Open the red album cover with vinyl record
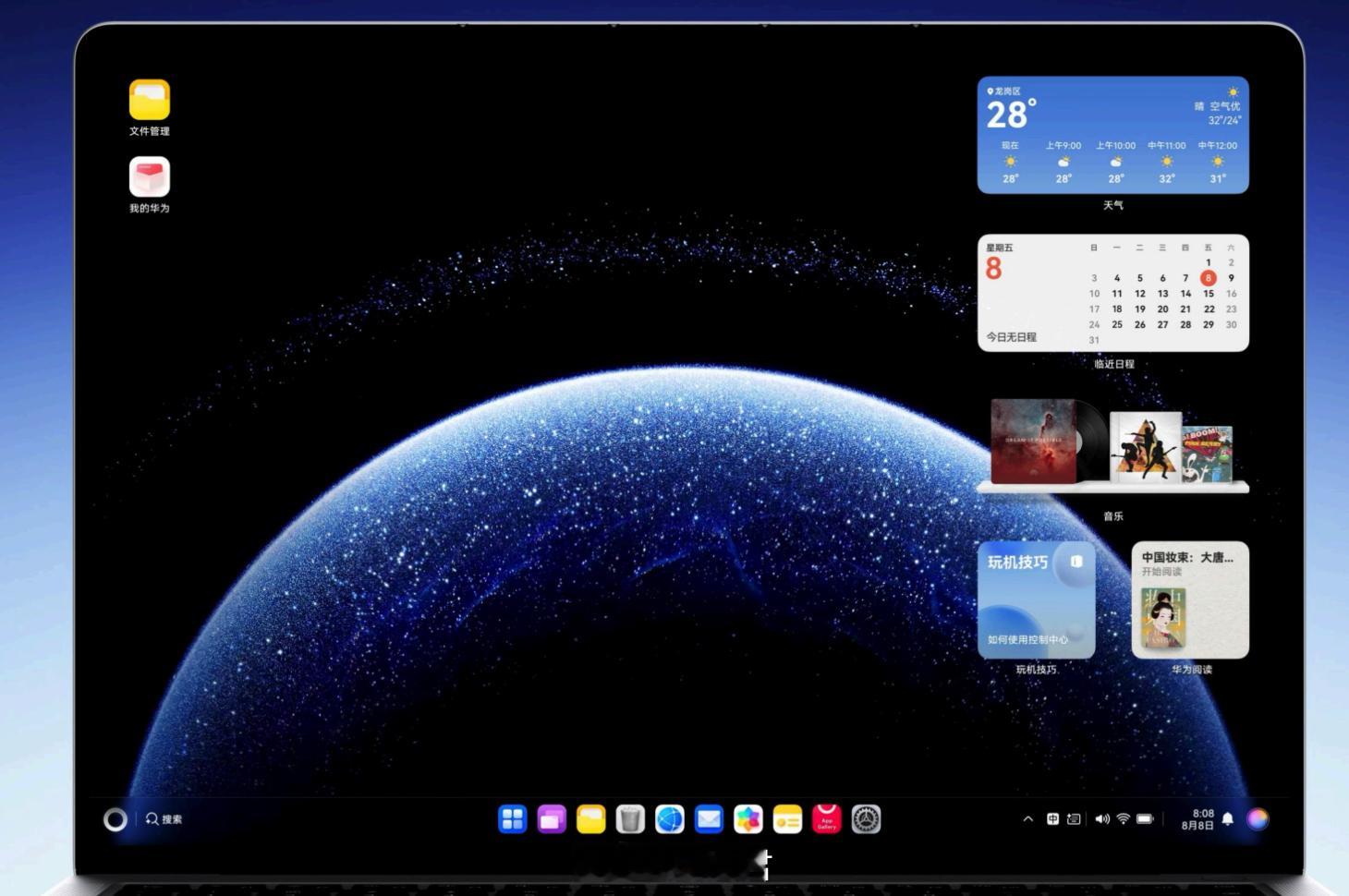1349x896 pixels. click(1033, 442)
